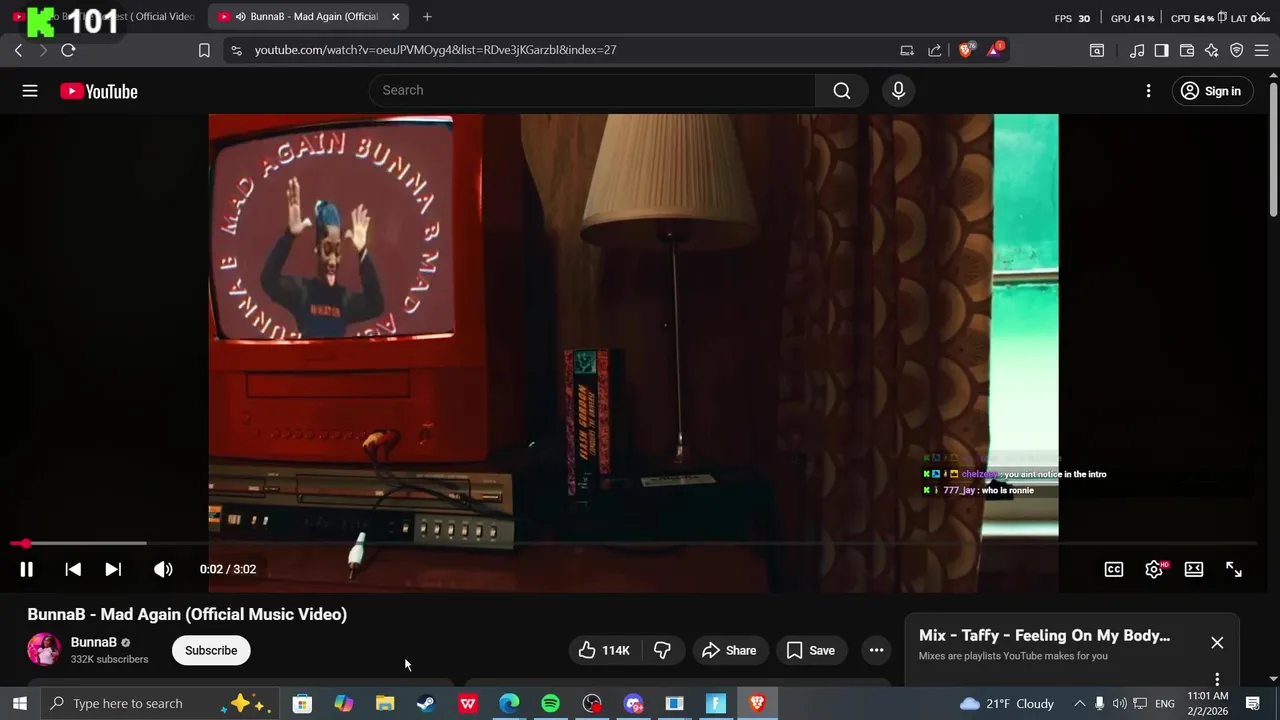
Task: Launch Microsoft Store from taskbar
Action: coord(302,703)
